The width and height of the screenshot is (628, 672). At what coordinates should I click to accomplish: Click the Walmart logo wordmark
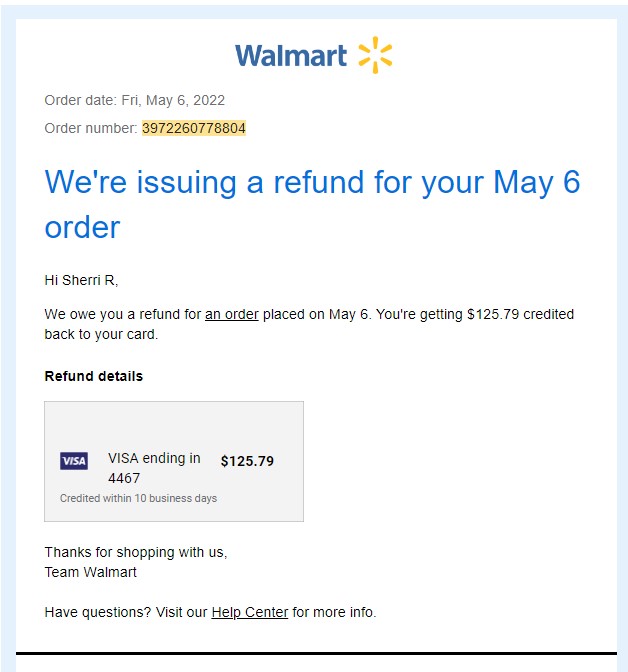(291, 56)
